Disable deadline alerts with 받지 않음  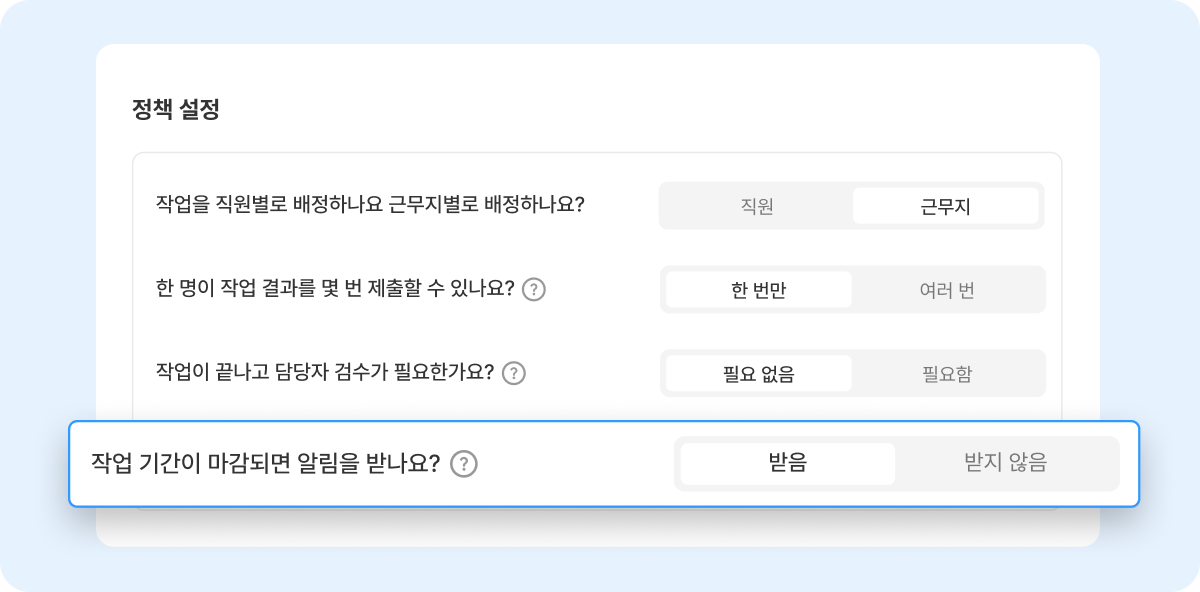click(x=1005, y=463)
